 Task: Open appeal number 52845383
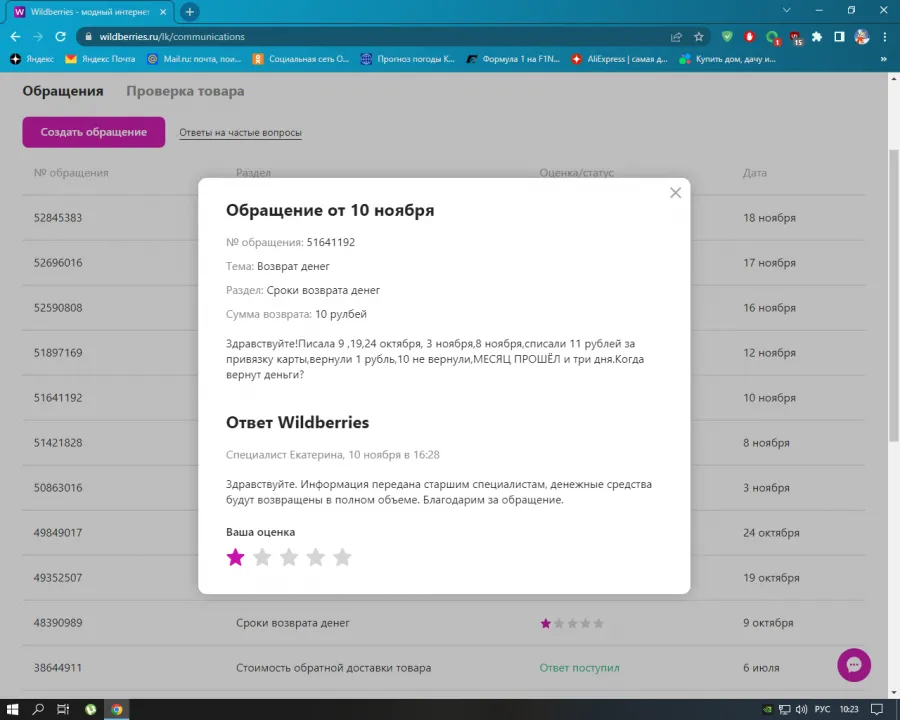58,218
